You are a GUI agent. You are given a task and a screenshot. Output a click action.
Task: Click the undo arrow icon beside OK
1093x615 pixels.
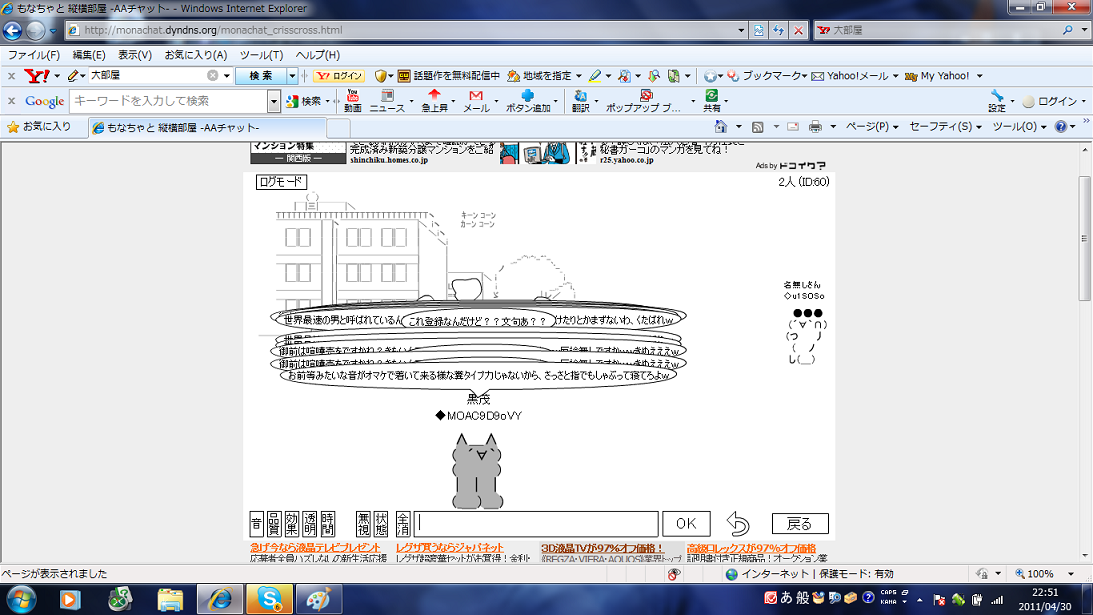tap(738, 524)
